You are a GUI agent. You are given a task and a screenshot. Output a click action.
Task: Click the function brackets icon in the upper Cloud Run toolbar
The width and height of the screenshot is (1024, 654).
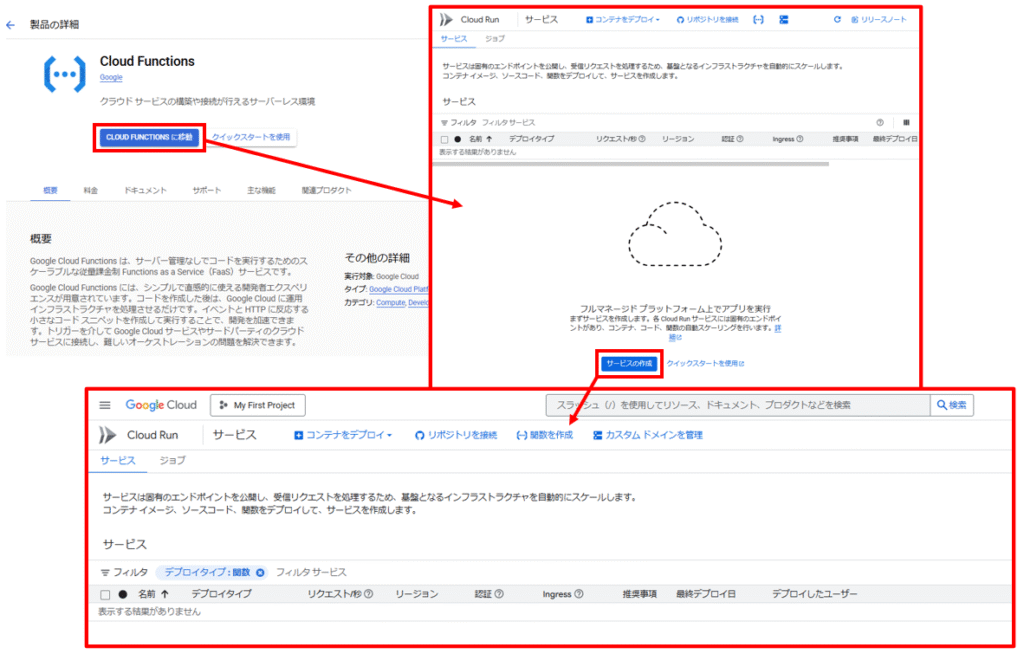click(758, 20)
